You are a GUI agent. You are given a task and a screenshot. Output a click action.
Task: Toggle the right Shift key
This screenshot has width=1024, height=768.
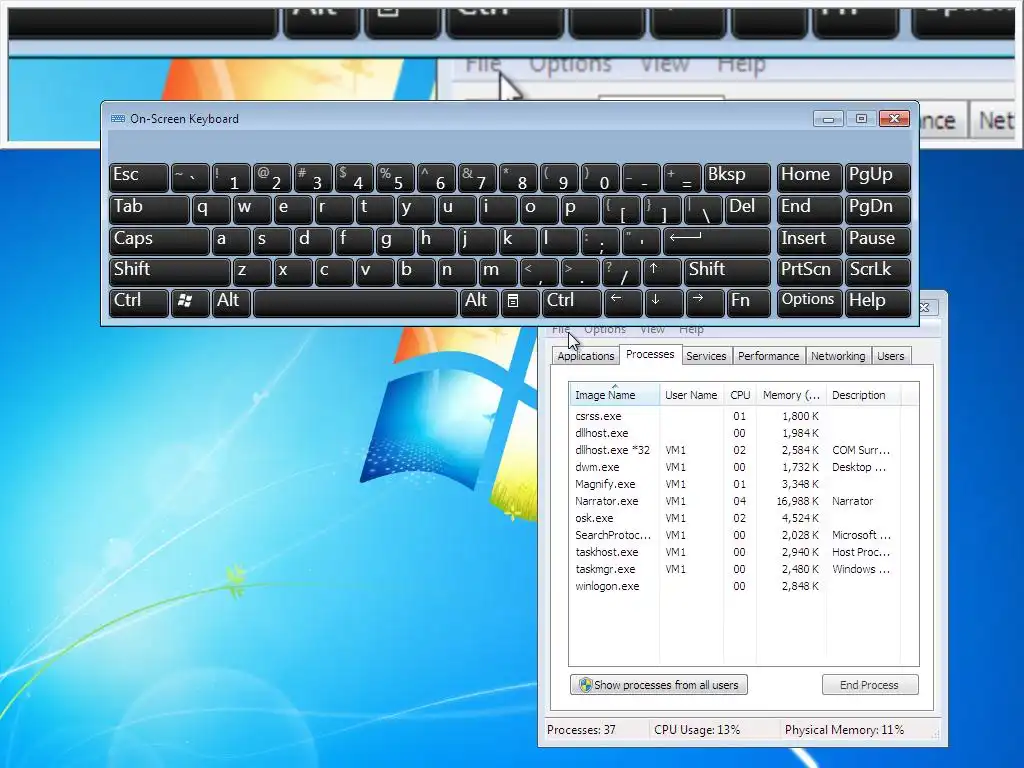pos(727,271)
